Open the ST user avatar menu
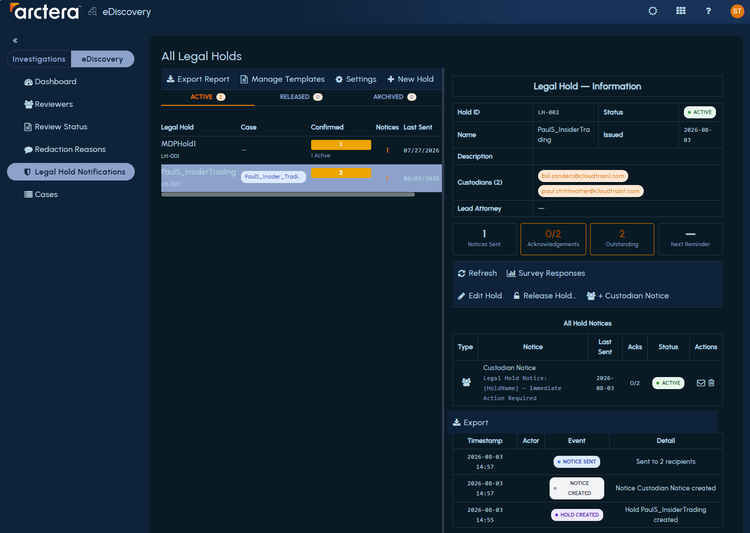 coord(737,11)
